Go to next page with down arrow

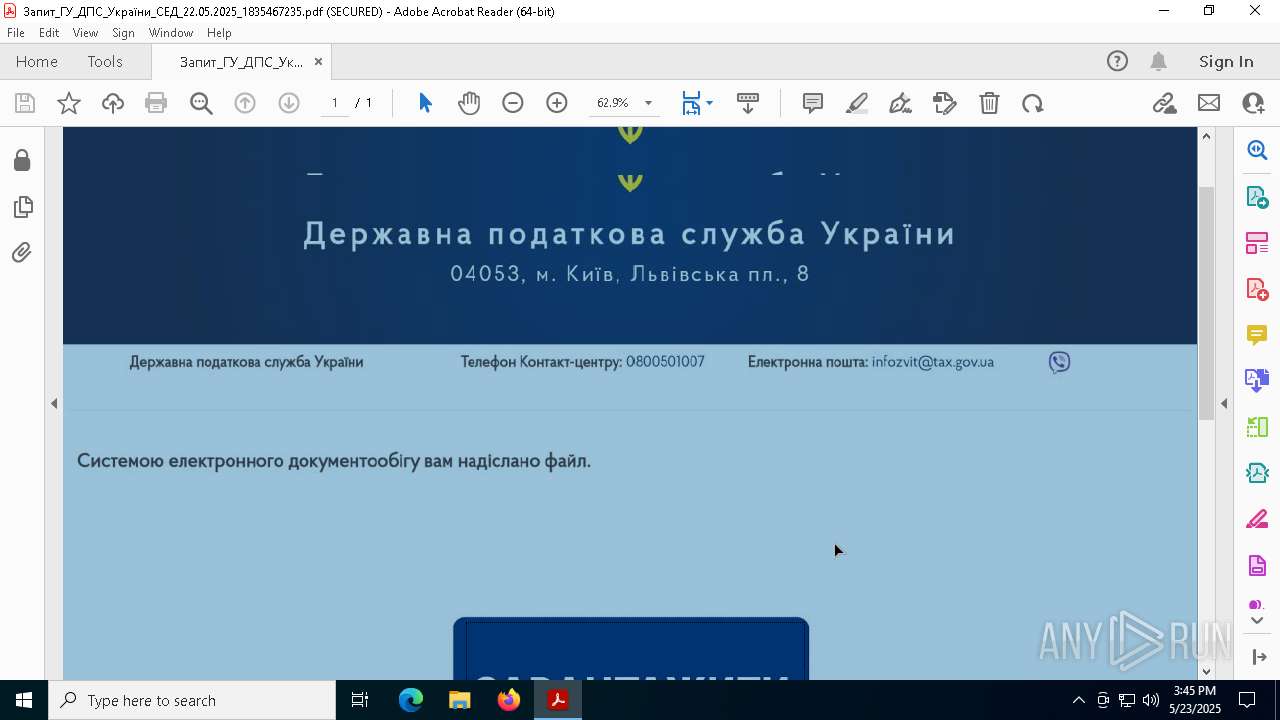coord(289,103)
